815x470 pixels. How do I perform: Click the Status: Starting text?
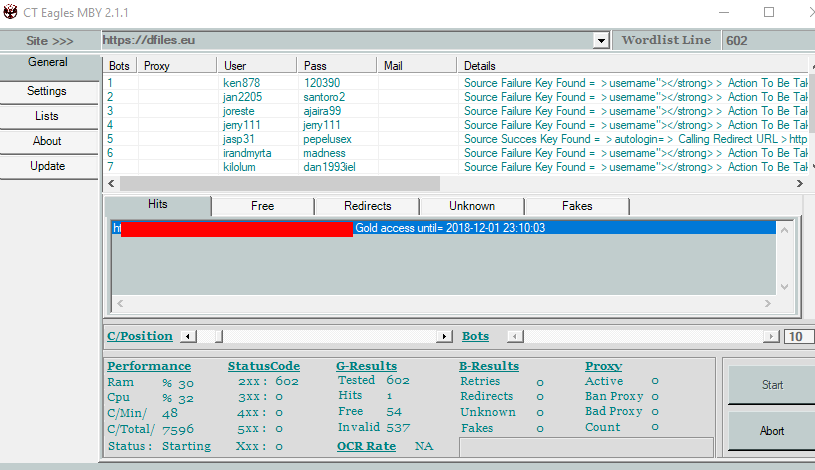[160, 446]
